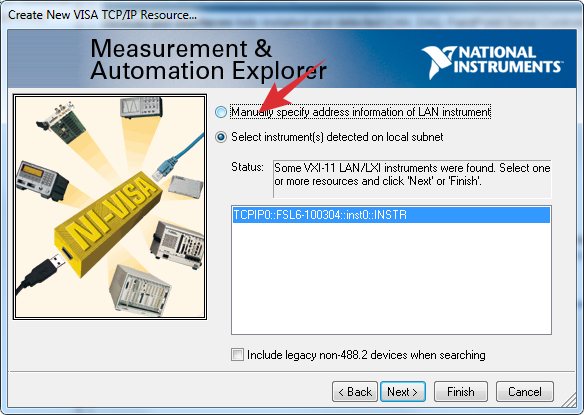The height and width of the screenshot is (415, 584).
Task: Click Finish to create the resource
Action: pos(461,392)
